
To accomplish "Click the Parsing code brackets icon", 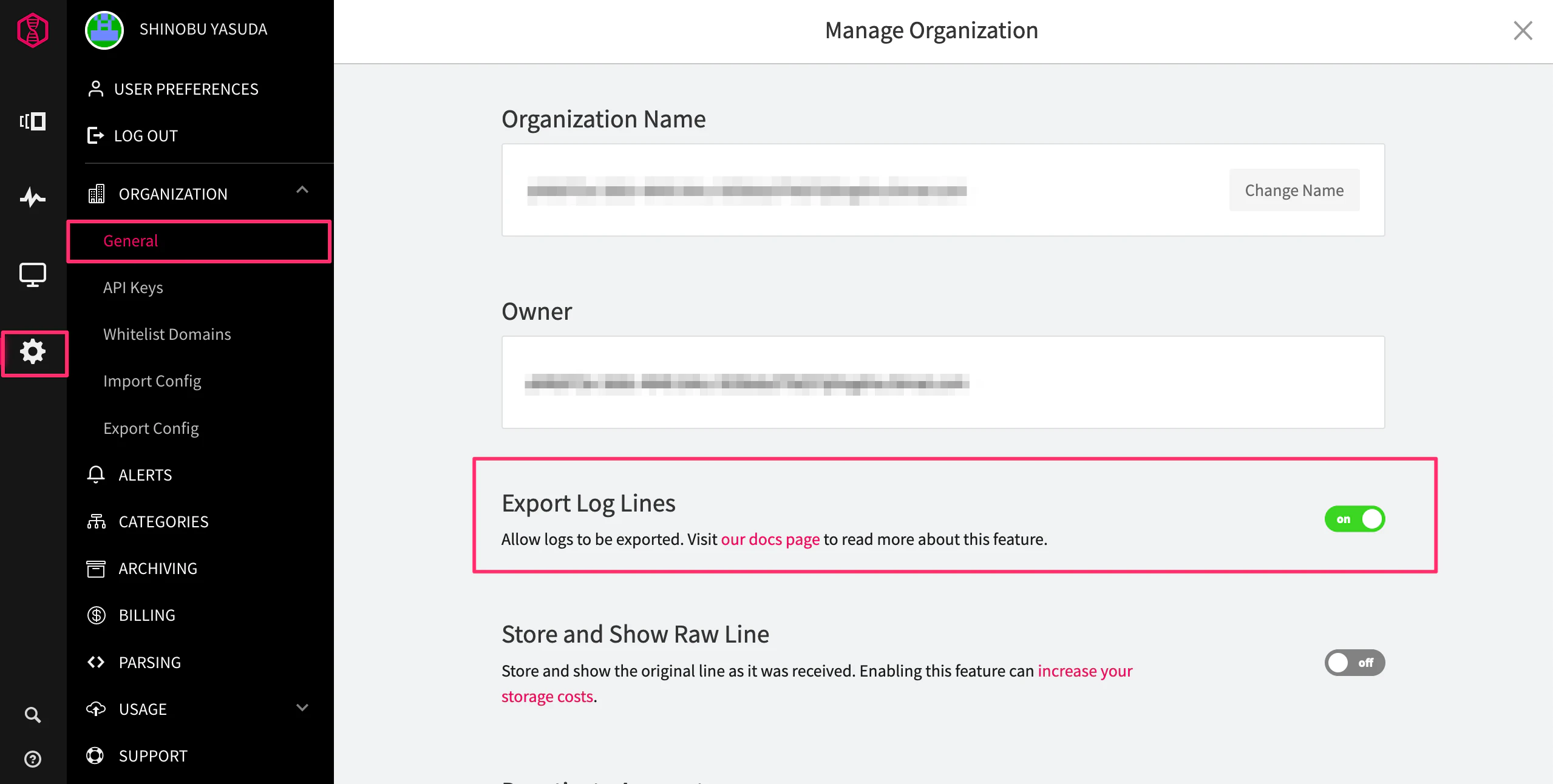I will click(96, 662).
